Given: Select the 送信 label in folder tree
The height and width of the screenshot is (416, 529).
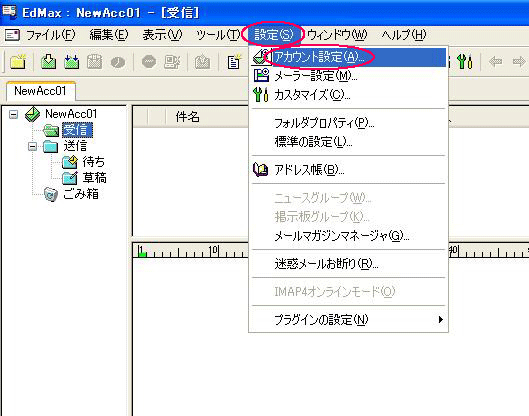Looking at the screenshot, I should pyautogui.click(x=76, y=146).
